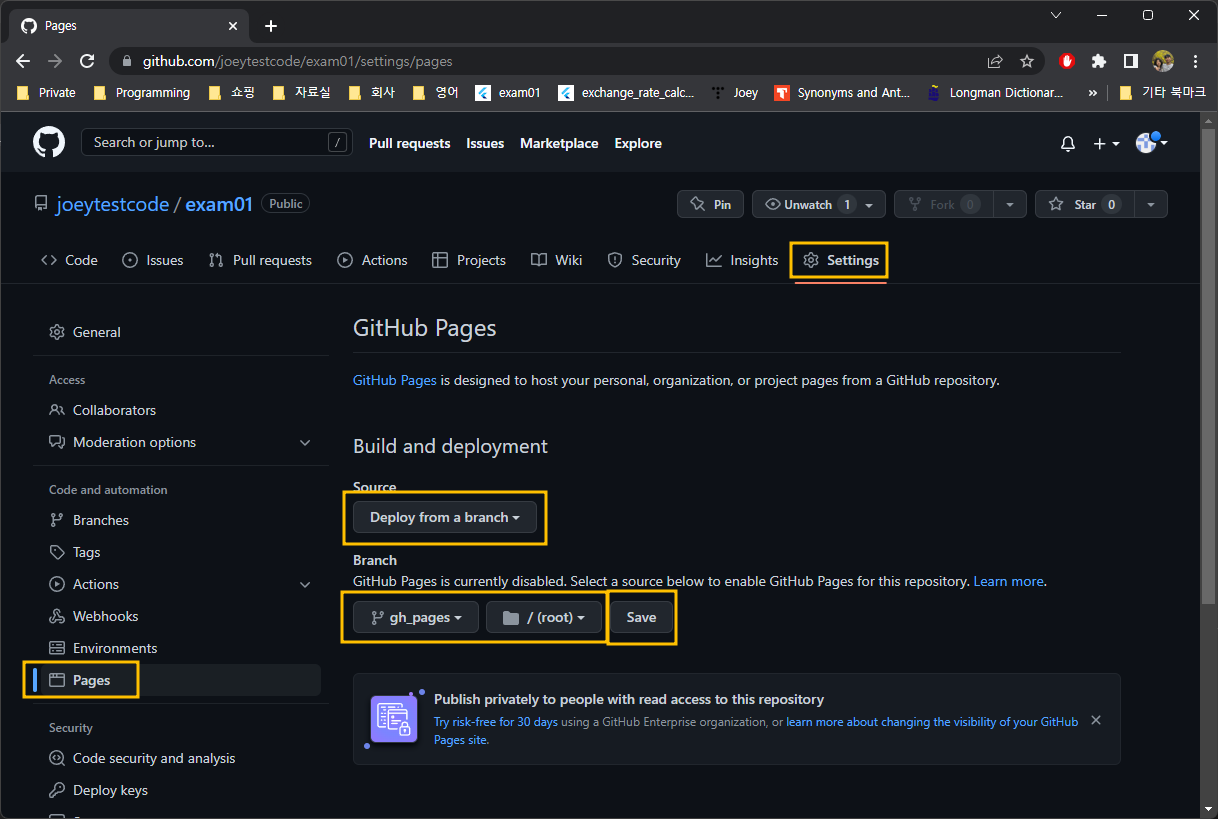Click the share page icon in address bar
Viewport: 1218px width, 819px height.
click(x=995, y=61)
